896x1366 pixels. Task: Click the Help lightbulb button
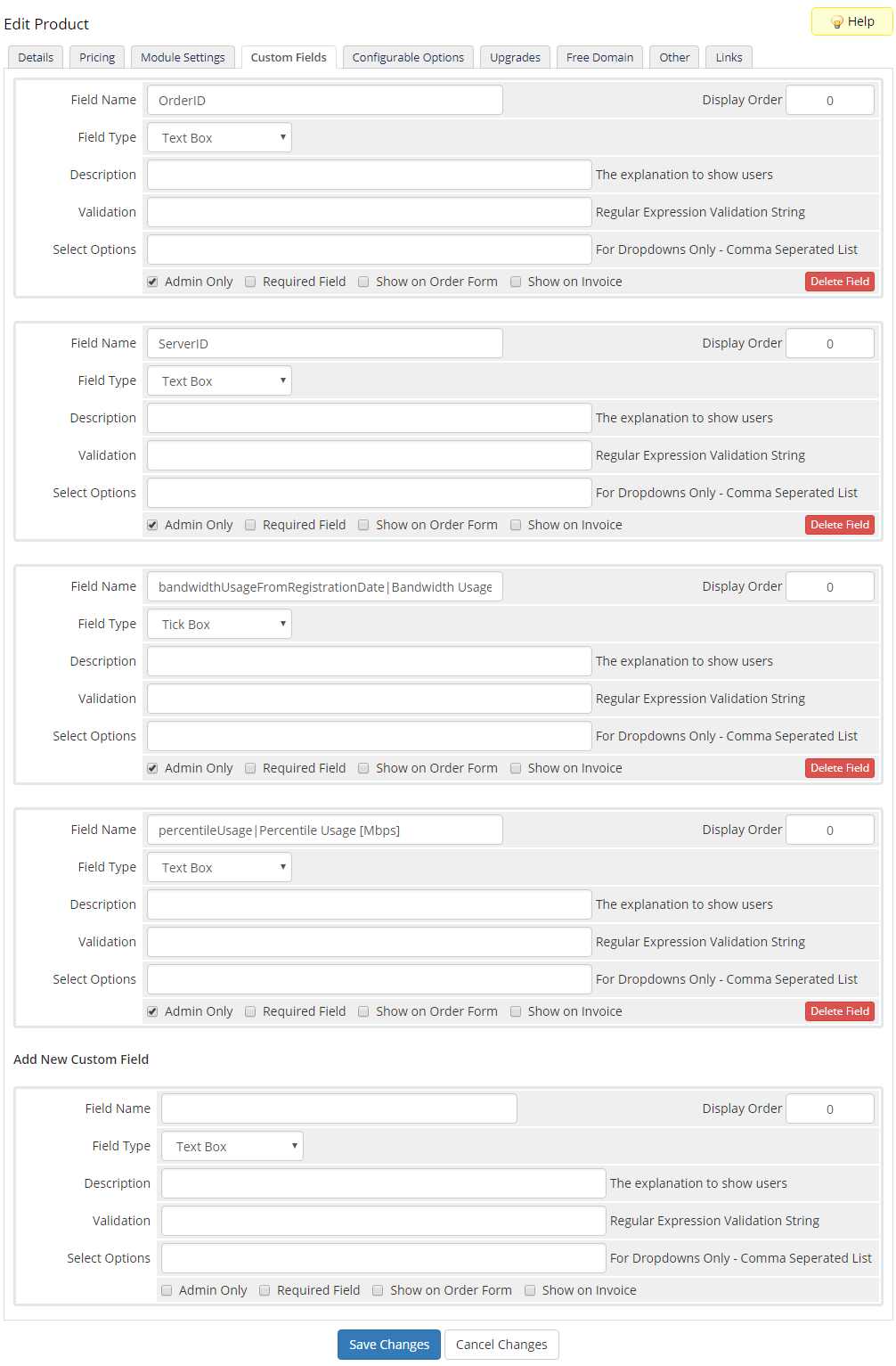(851, 21)
